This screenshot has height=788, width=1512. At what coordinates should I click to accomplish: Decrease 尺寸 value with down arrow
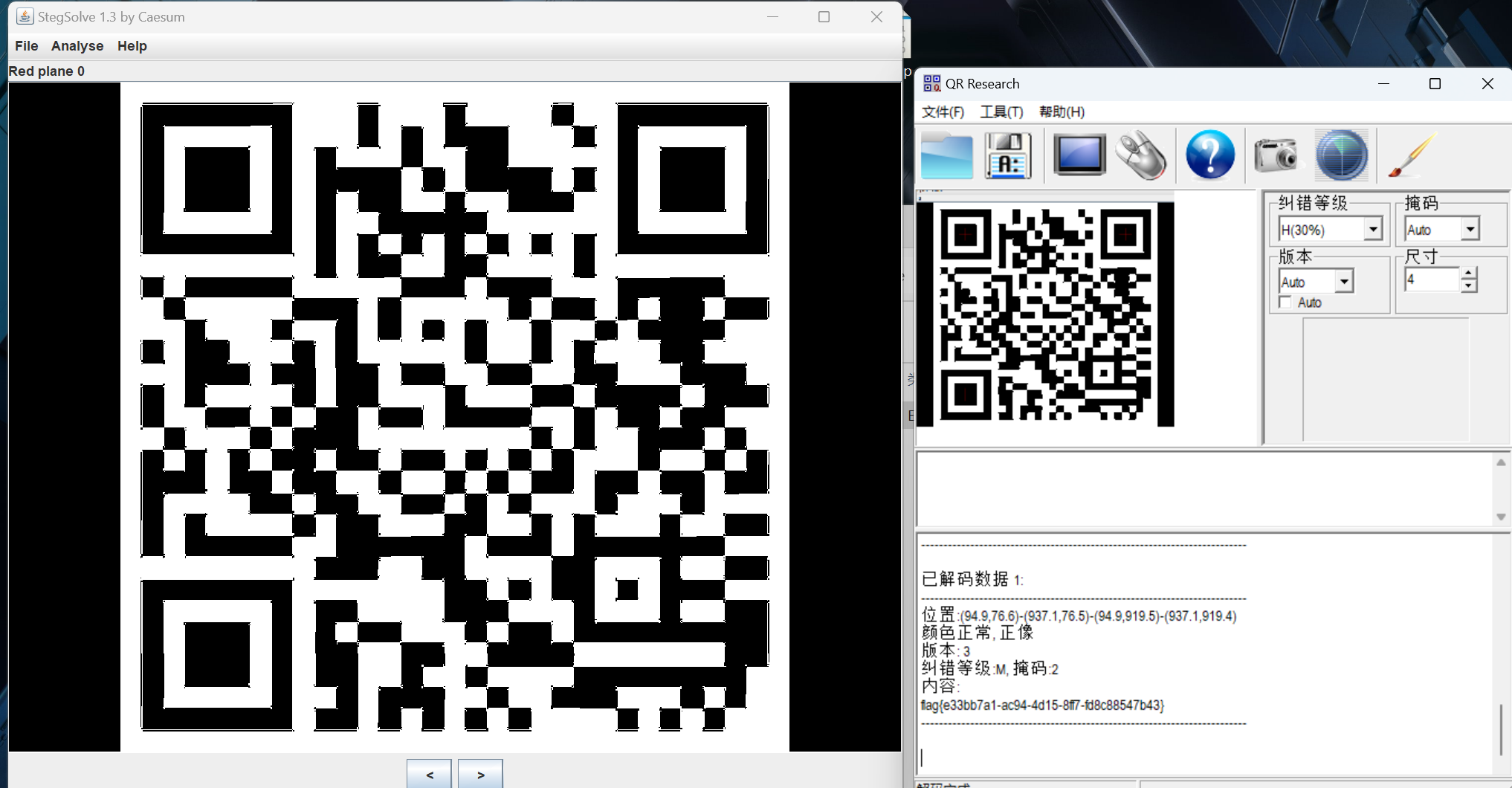tap(1467, 286)
